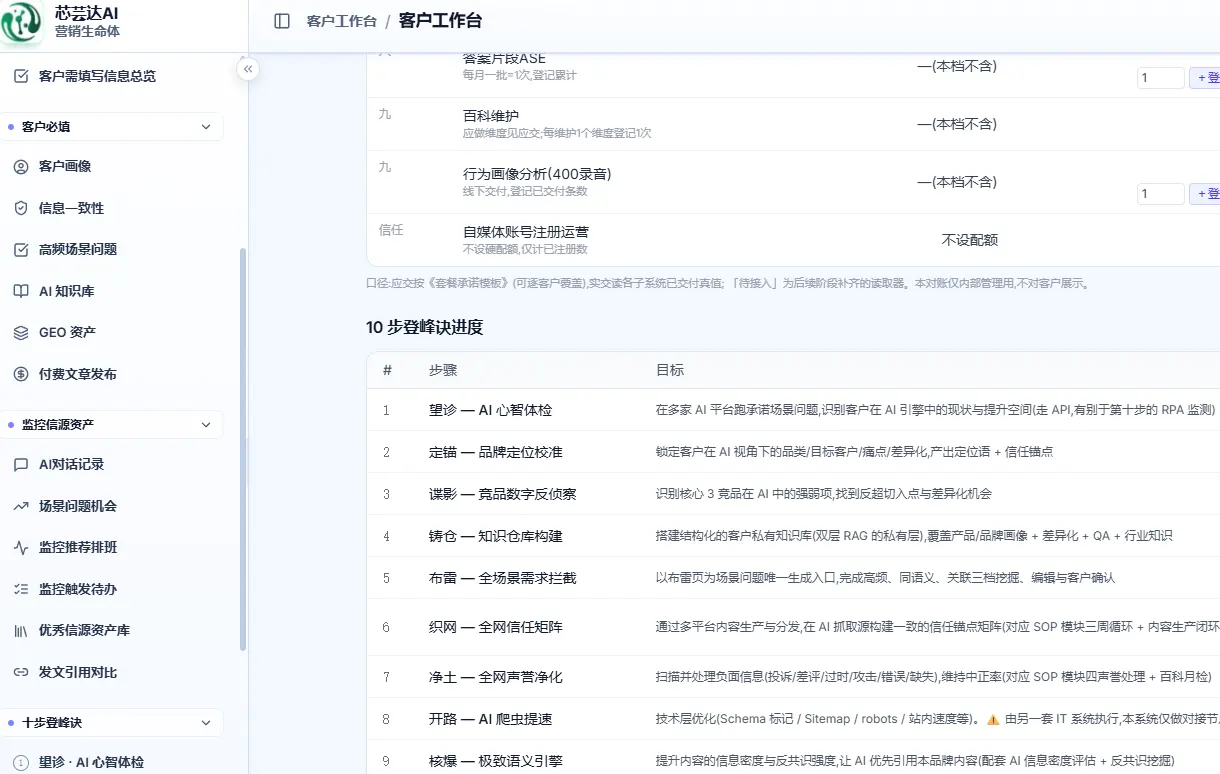Collapse the 十步登峰诀 section chevron

206,723
